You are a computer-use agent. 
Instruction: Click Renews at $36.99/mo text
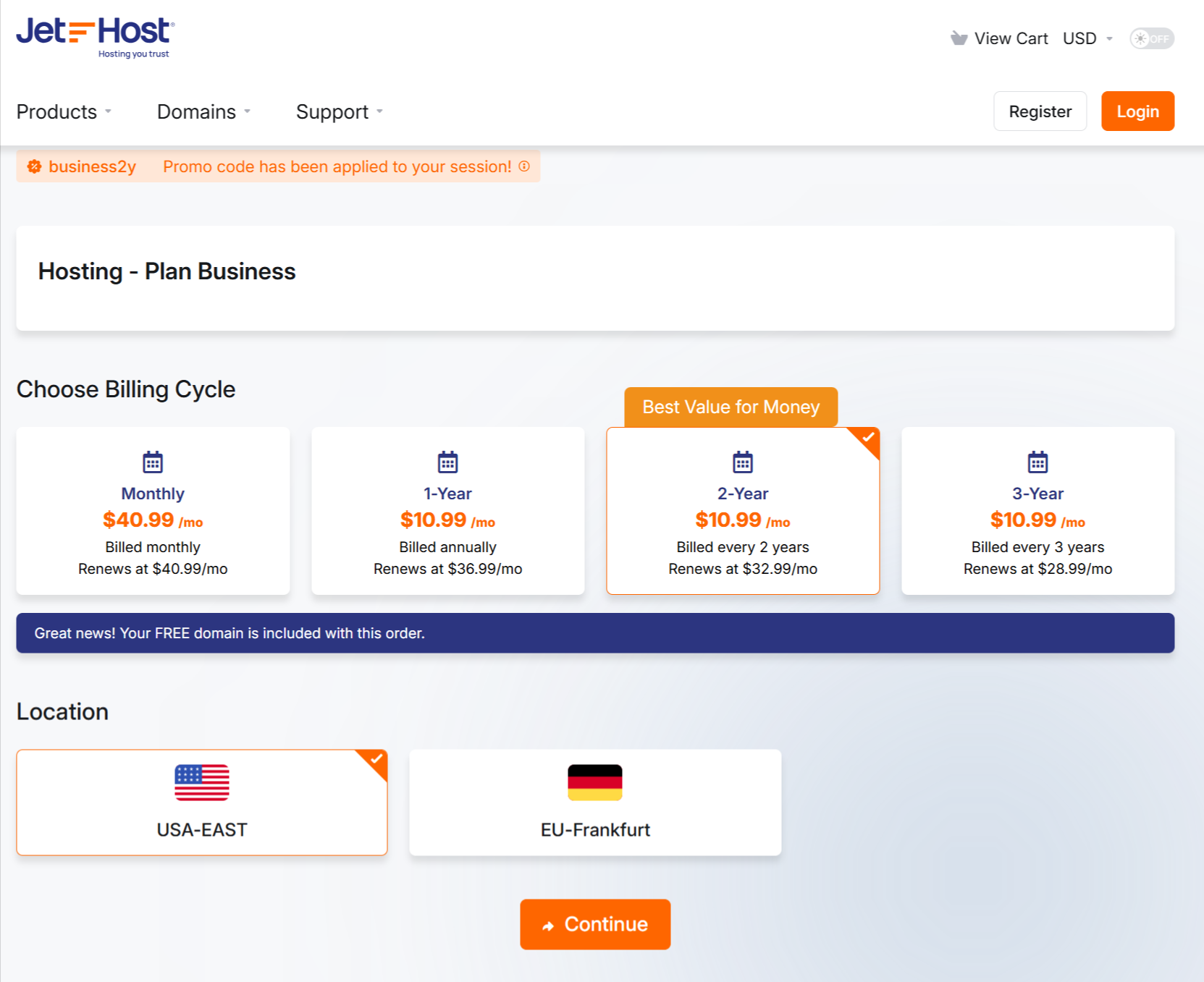(447, 569)
